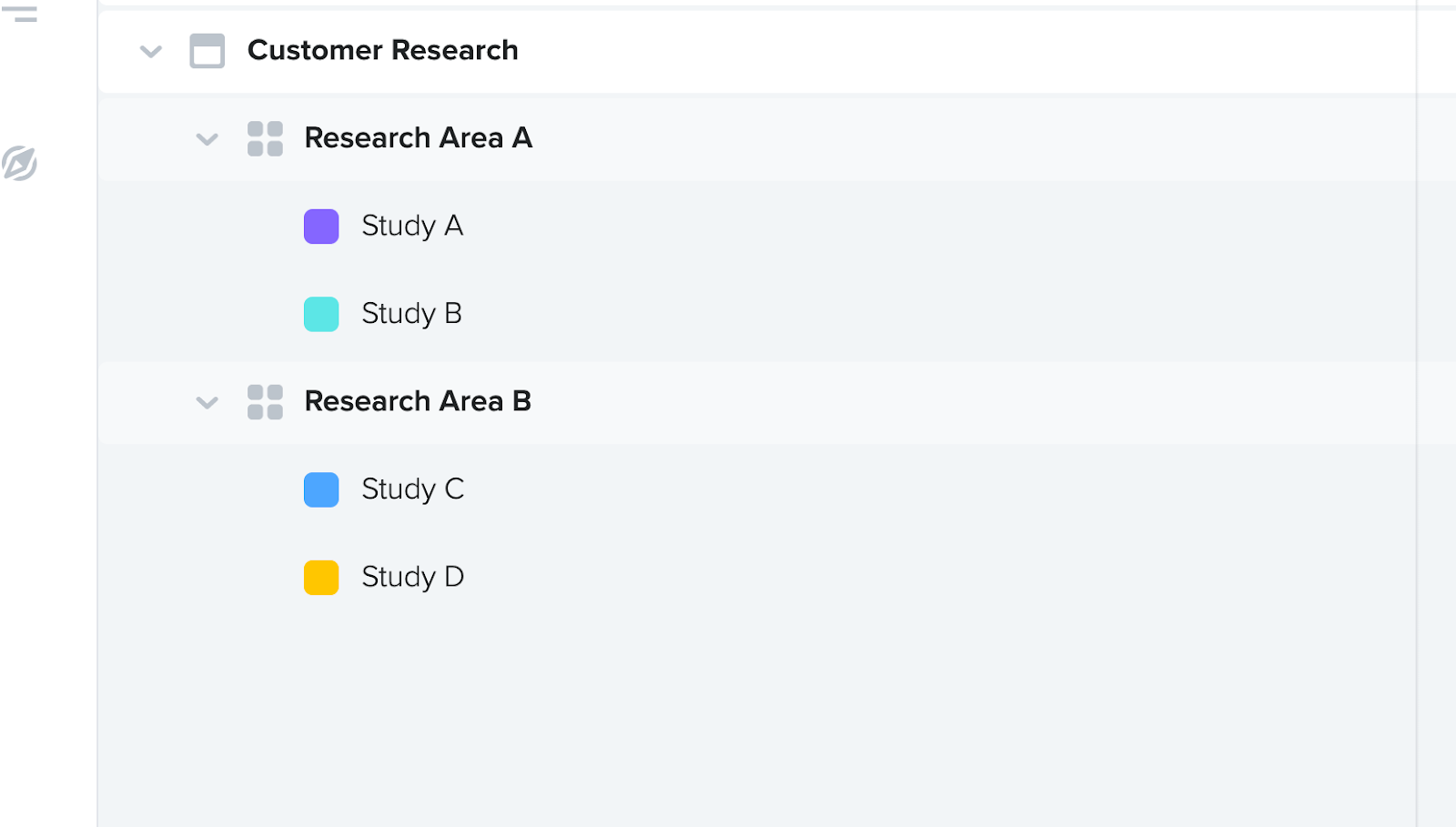Select the Research Area A folder label
The image size is (1456, 827).
[x=419, y=138]
